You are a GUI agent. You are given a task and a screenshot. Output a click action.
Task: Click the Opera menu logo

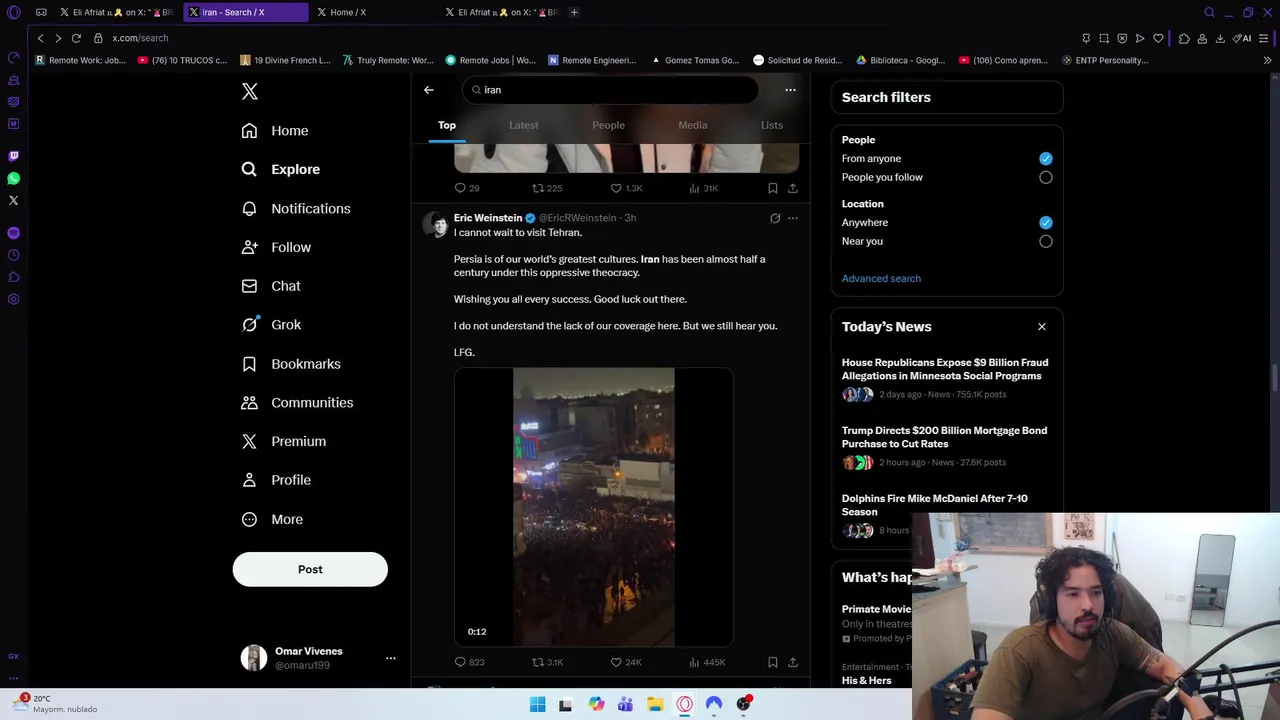coord(13,13)
